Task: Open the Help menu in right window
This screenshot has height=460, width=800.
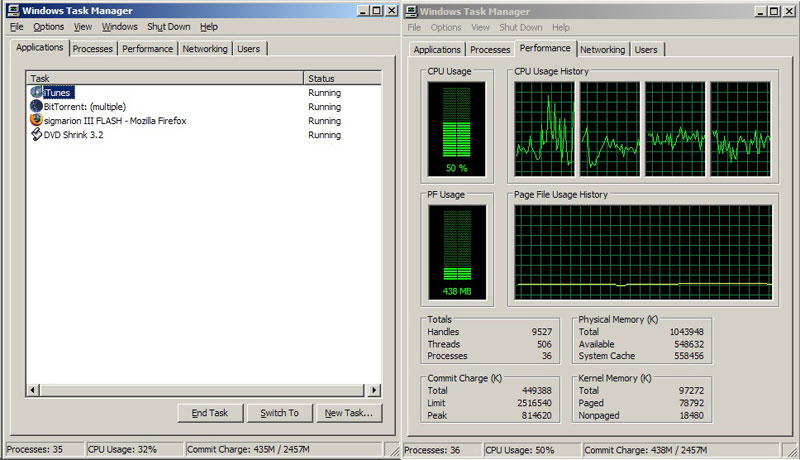Action: (x=560, y=28)
